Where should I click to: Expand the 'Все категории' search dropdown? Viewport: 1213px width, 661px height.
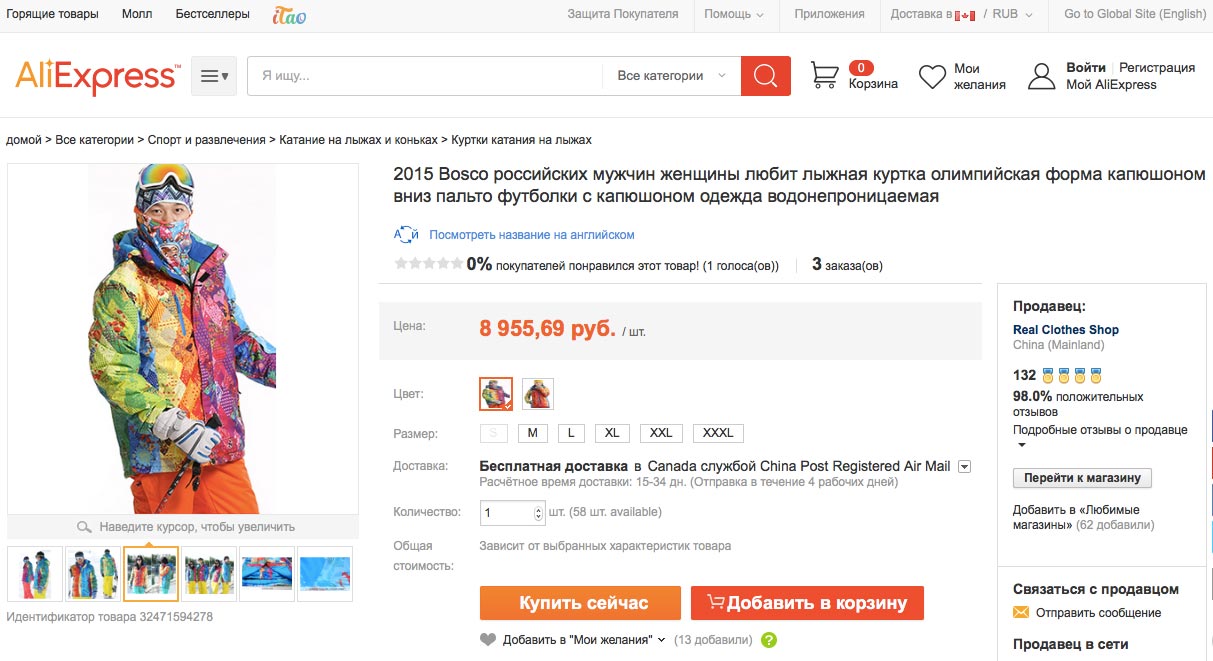click(x=671, y=76)
